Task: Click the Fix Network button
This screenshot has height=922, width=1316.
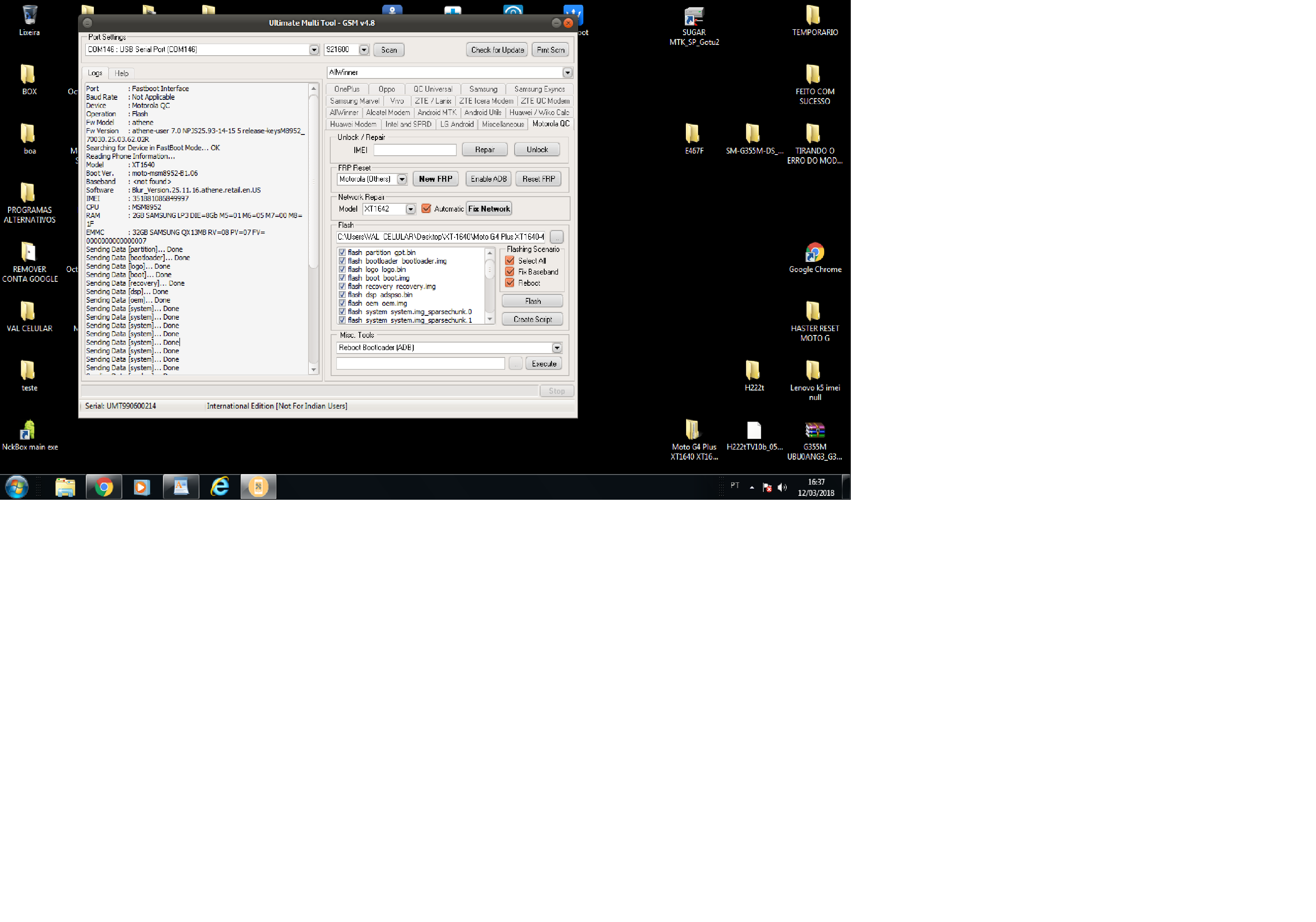Action: click(x=489, y=209)
